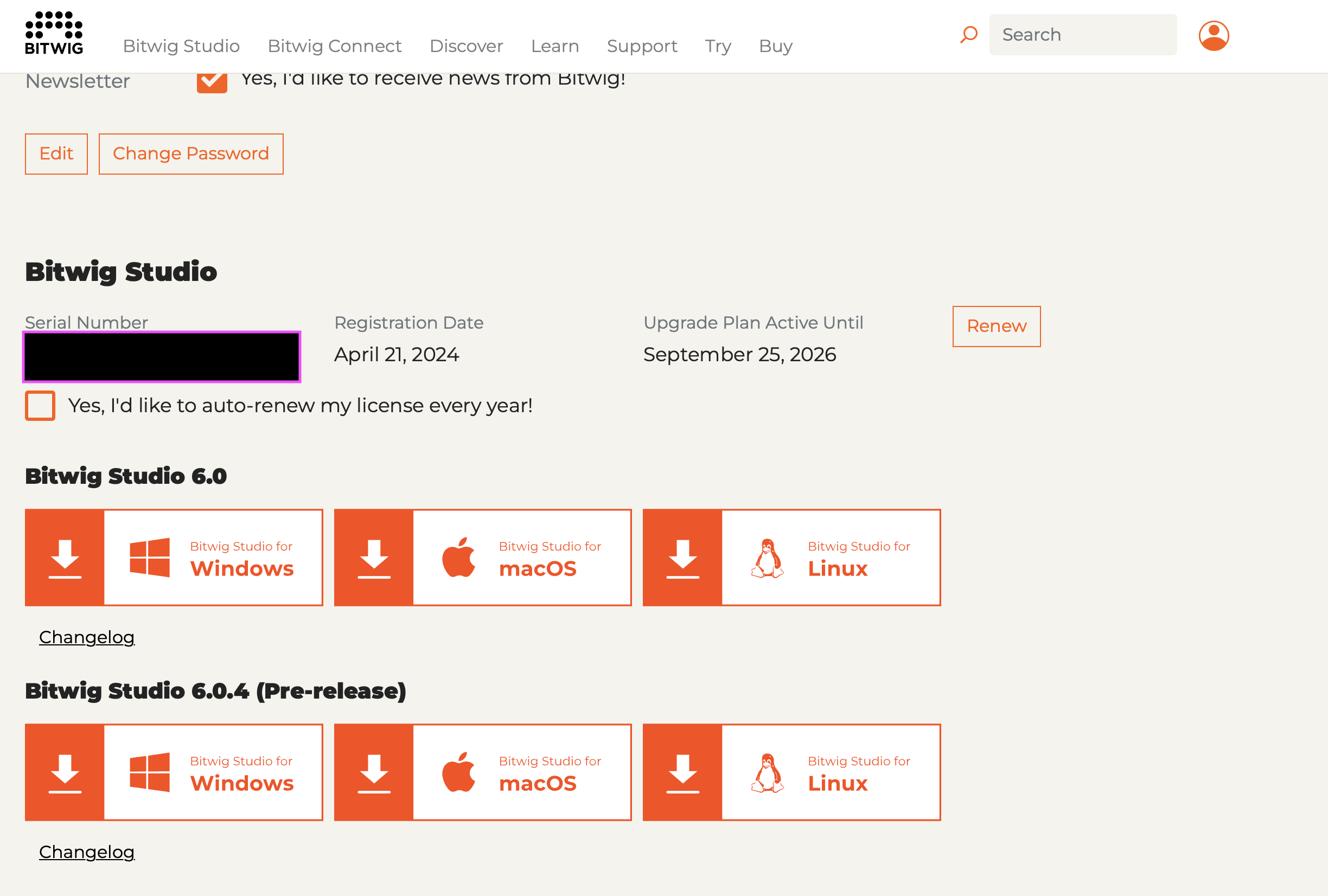This screenshot has width=1328, height=896.
Task: Open the Bitwig Connect menu item
Action: point(334,46)
